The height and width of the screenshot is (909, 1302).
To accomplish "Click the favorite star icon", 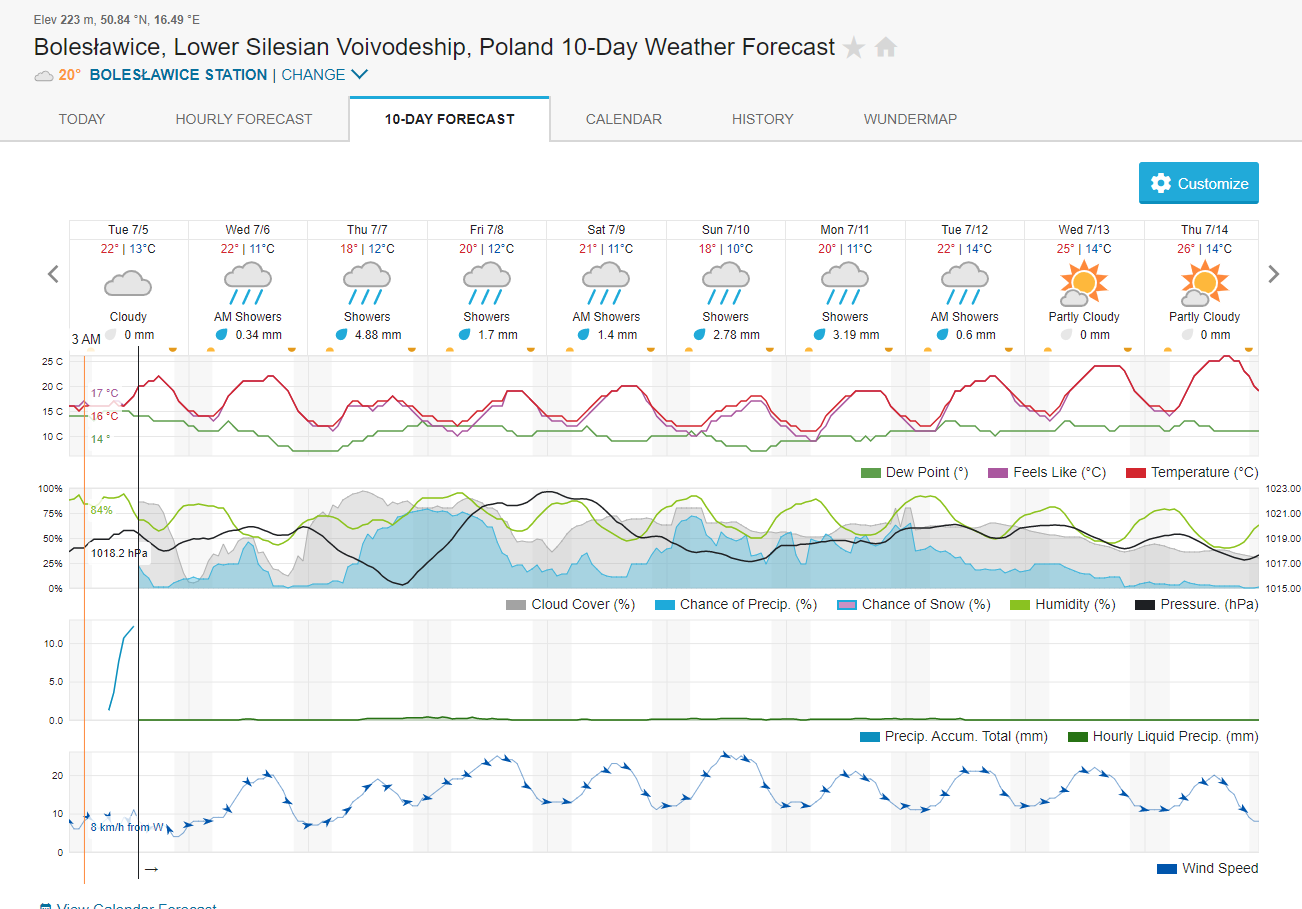I will (x=853, y=48).
